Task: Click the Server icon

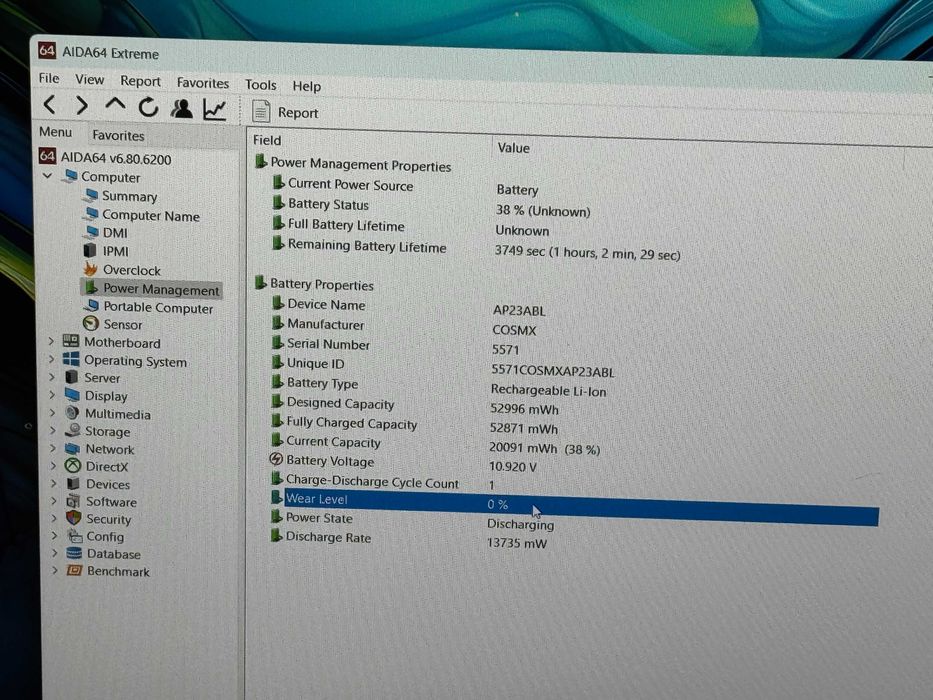Action: [71, 377]
